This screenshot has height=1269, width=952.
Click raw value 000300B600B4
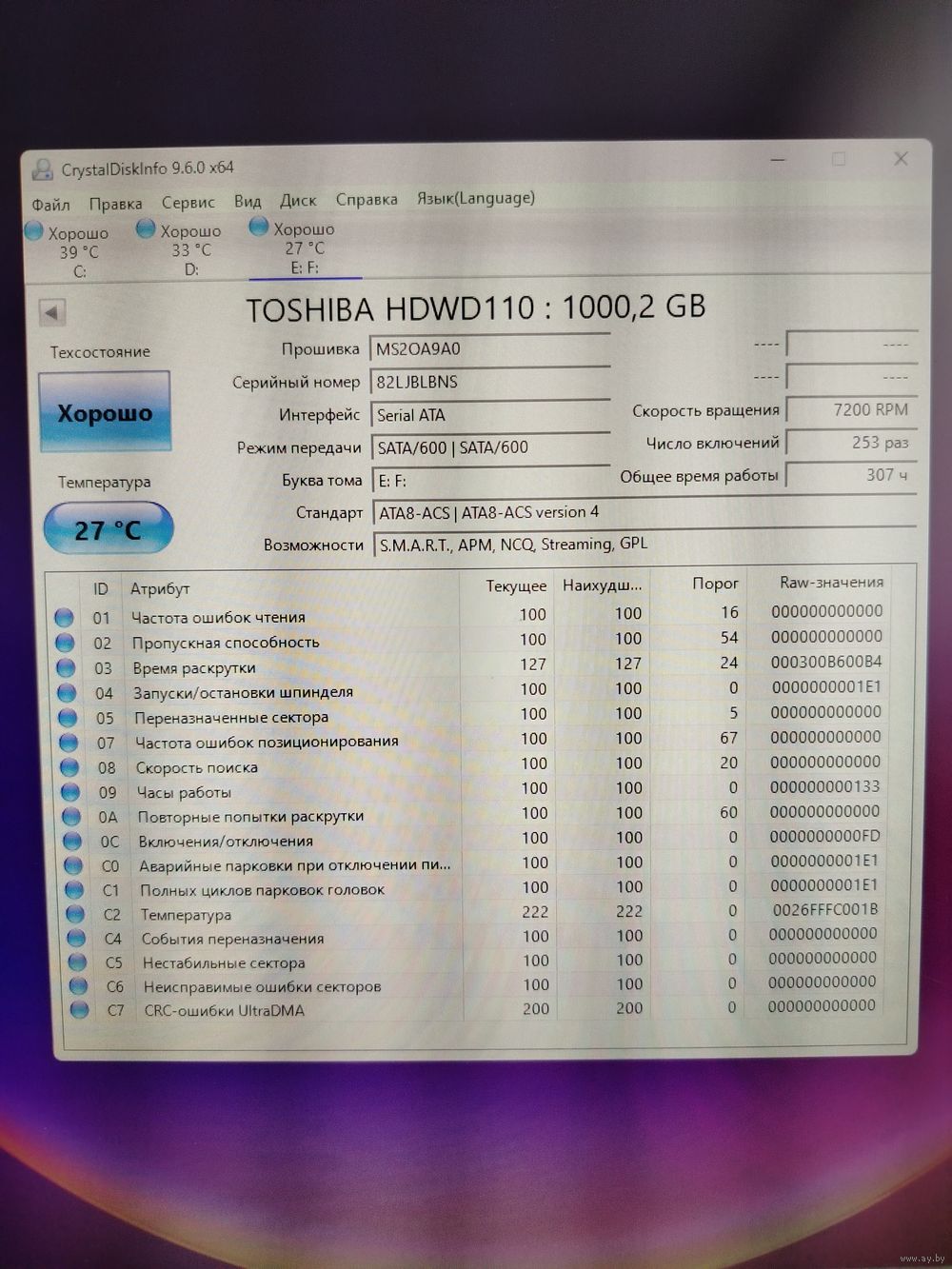tap(826, 662)
